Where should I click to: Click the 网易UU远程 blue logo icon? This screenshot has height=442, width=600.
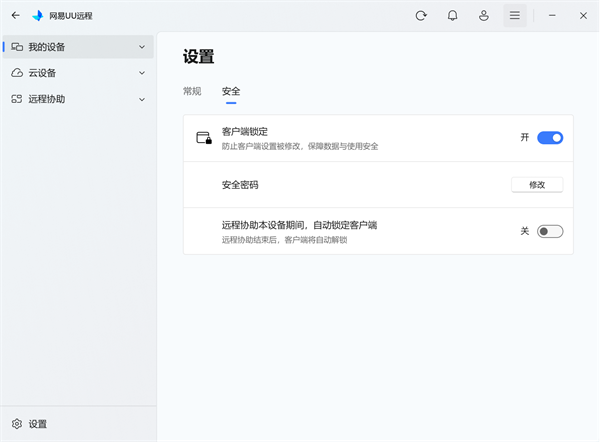[38, 15]
